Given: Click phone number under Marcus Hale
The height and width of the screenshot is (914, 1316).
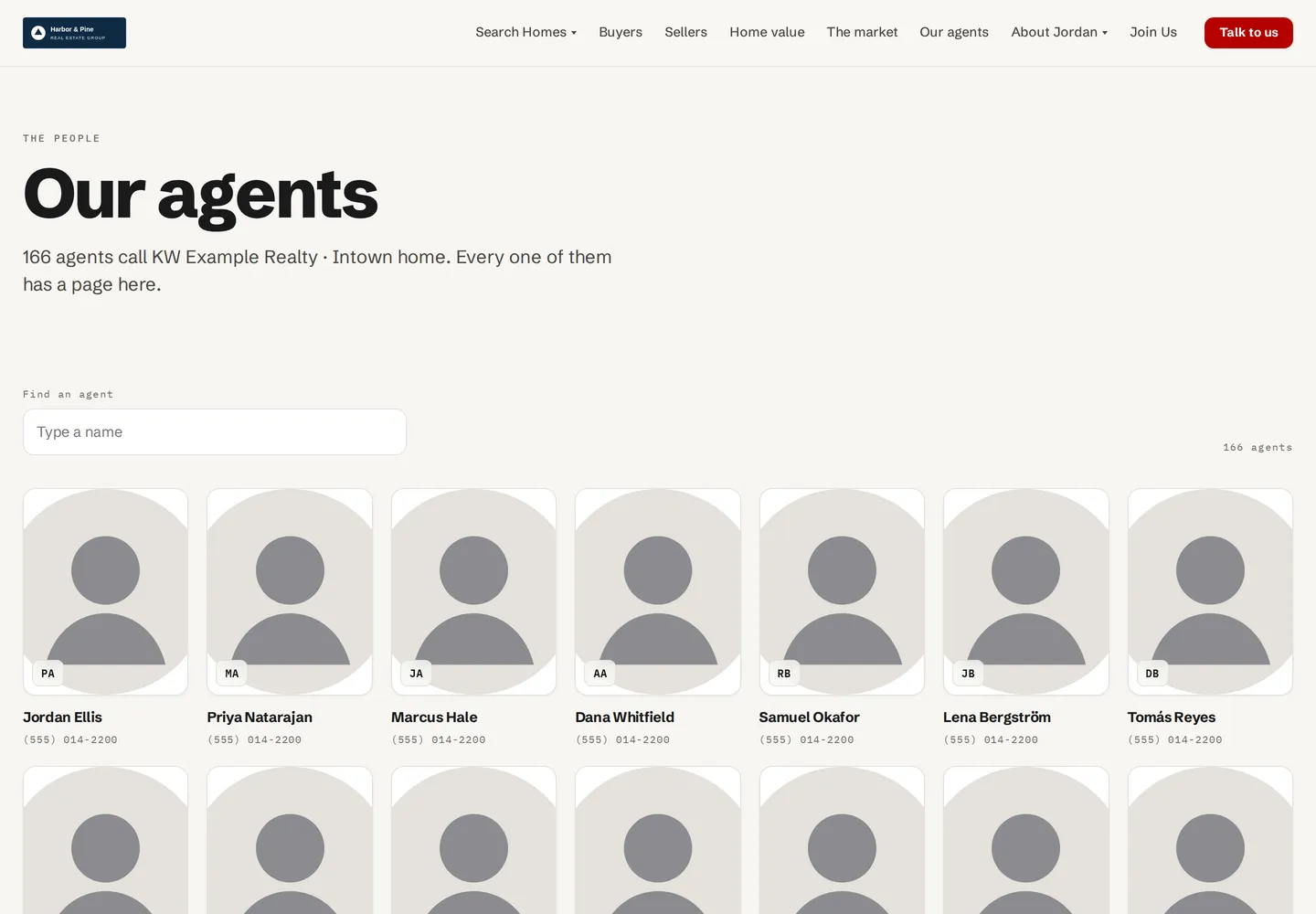Looking at the screenshot, I should click(x=439, y=740).
